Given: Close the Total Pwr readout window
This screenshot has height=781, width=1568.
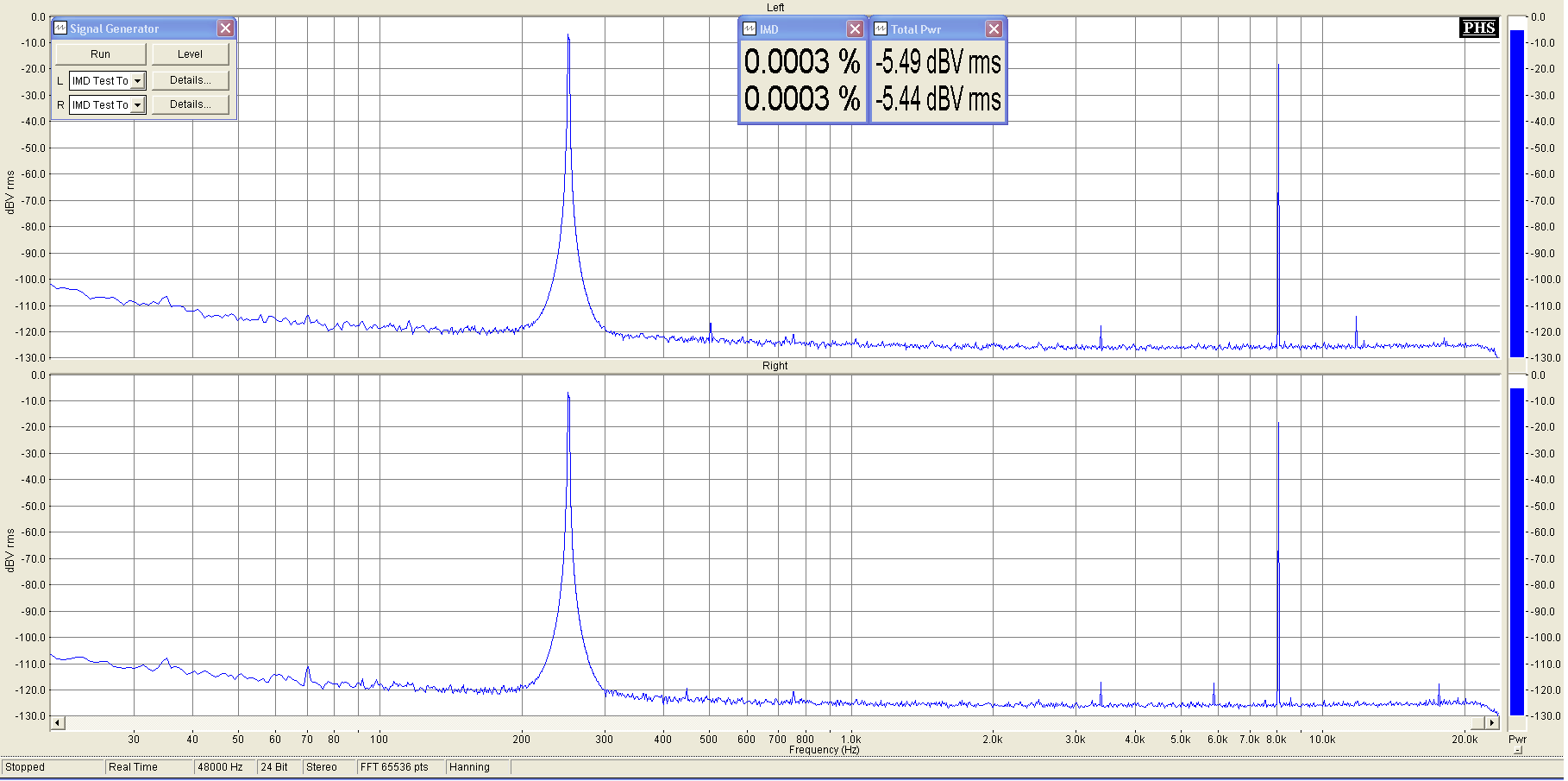Looking at the screenshot, I should pyautogui.click(x=994, y=29).
